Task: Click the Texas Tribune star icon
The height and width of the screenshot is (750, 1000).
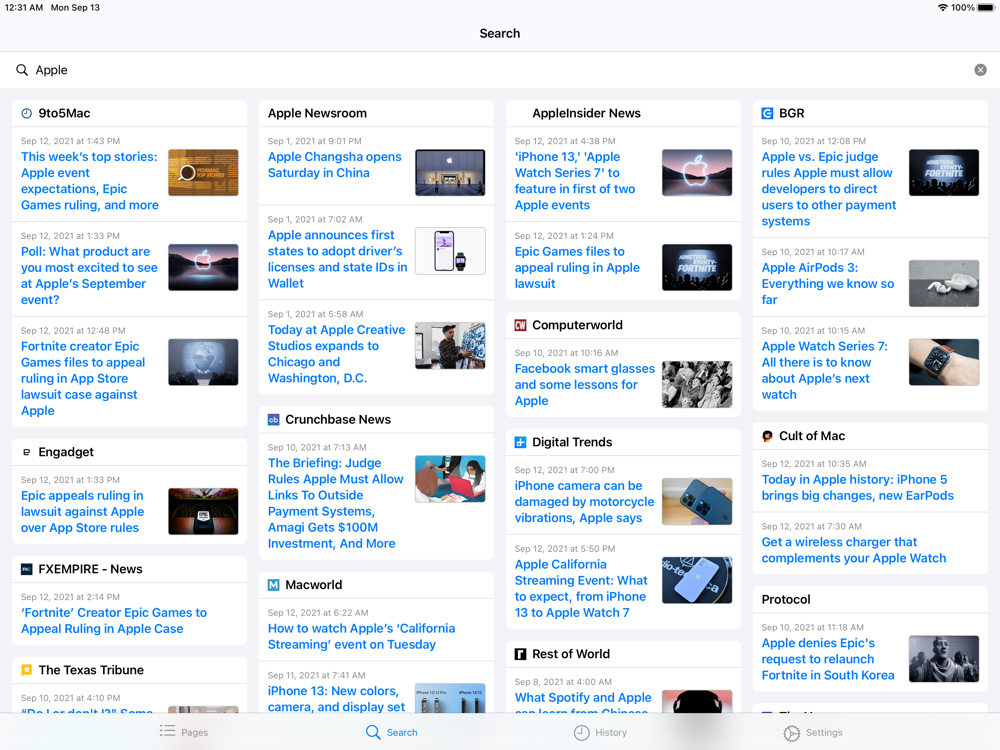Action: tap(27, 670)
